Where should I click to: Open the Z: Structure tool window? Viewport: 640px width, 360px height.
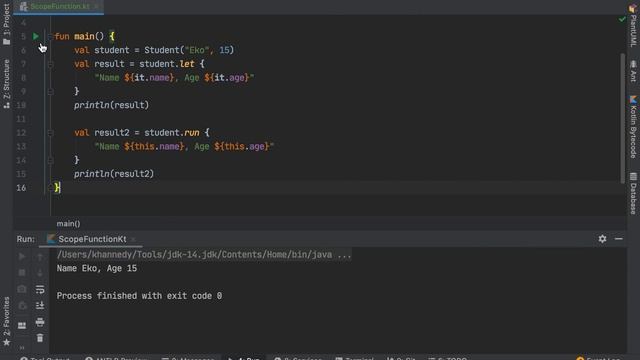coord(6,84)
